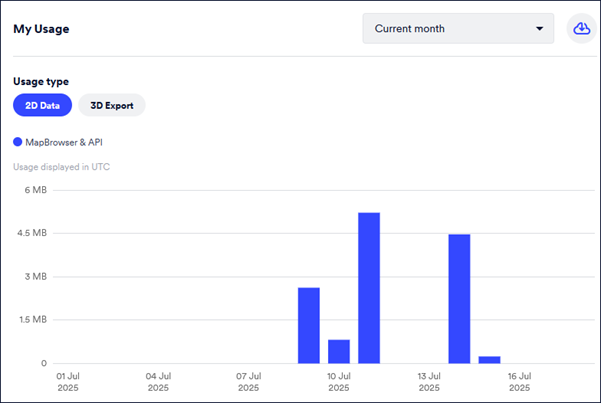The width and height of the screenshot is (601, 403).
Task: Click the 14 Jul usage bar
Action: (x=459, y=299)
